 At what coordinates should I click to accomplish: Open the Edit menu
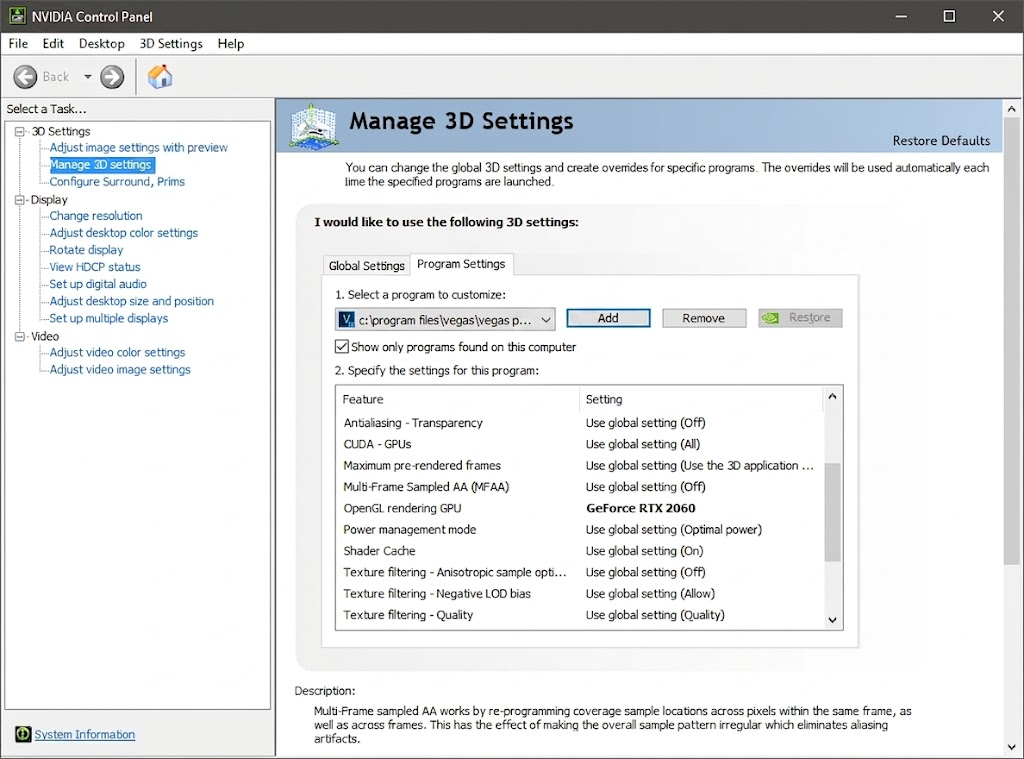click(x=53, y=44)
